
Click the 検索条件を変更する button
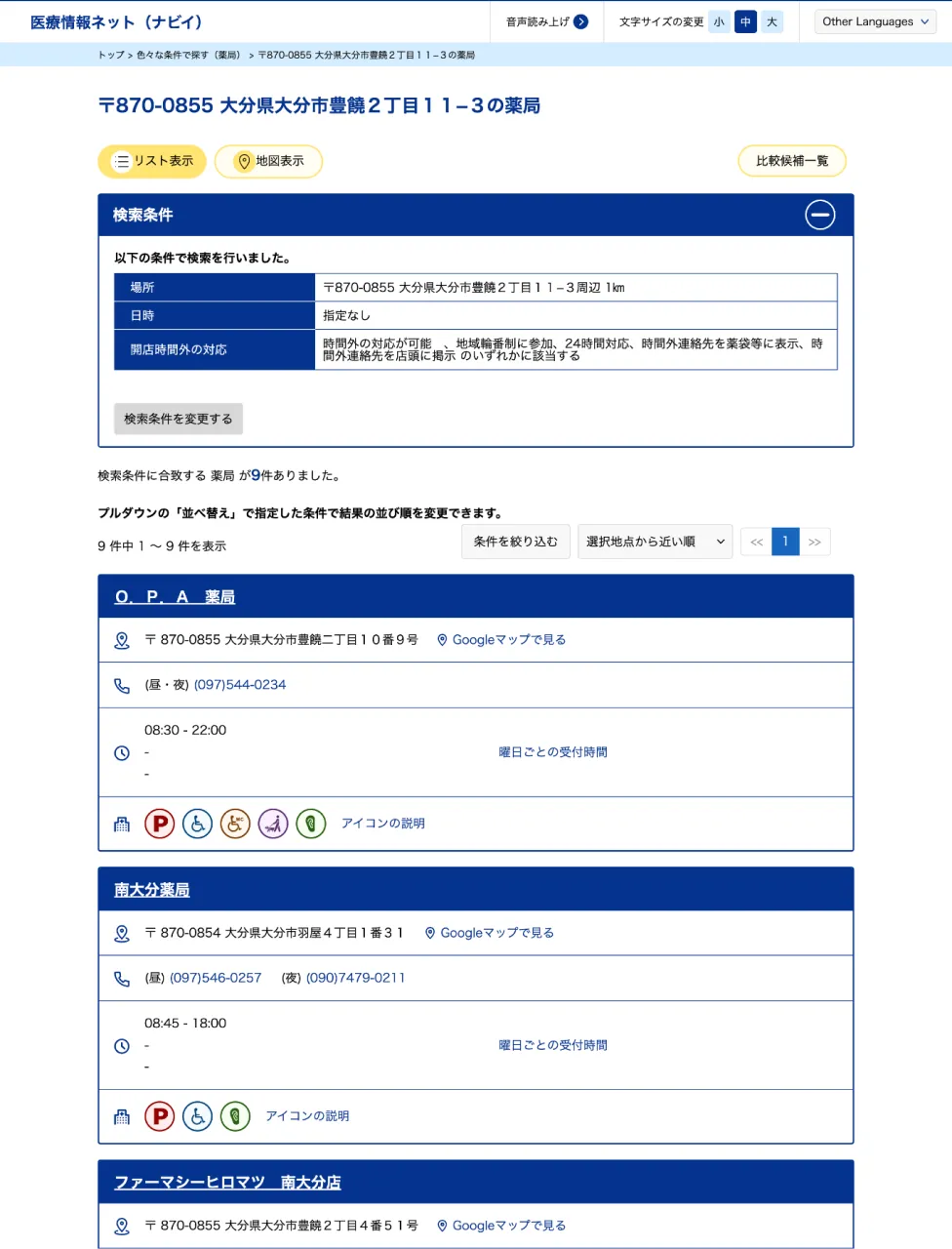tap(178, 419)
